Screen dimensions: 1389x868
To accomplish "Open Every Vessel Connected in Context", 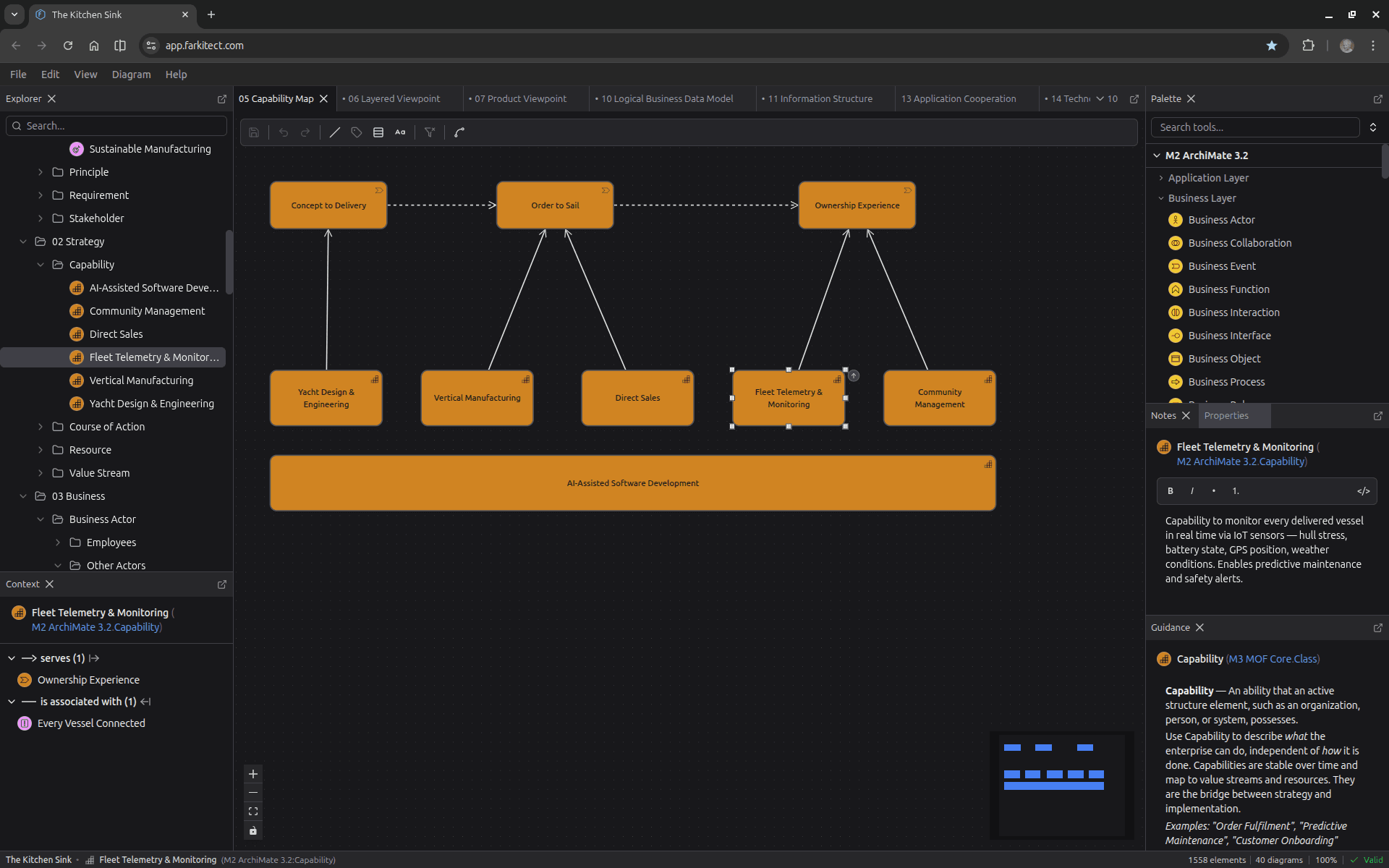I will pos(91,723).
